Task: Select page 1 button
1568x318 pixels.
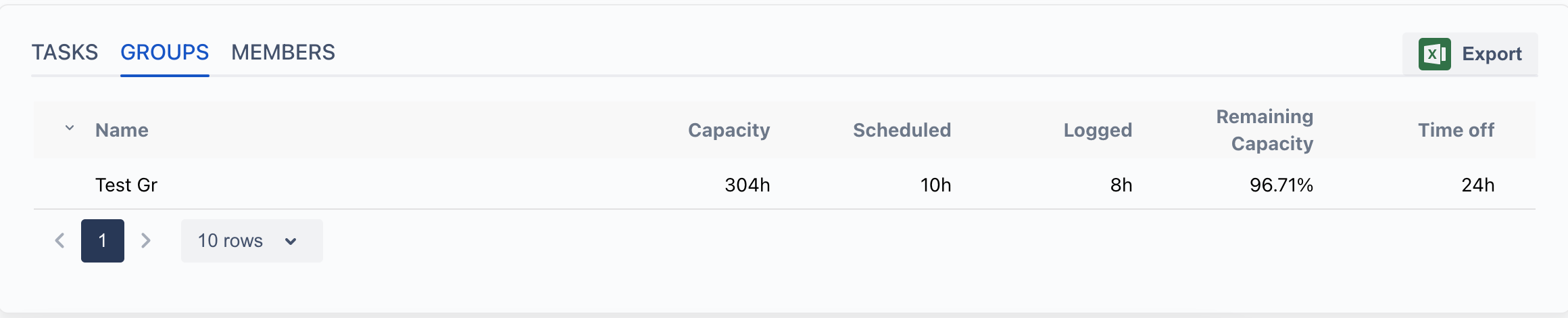Action: click(x=103, y=241)
